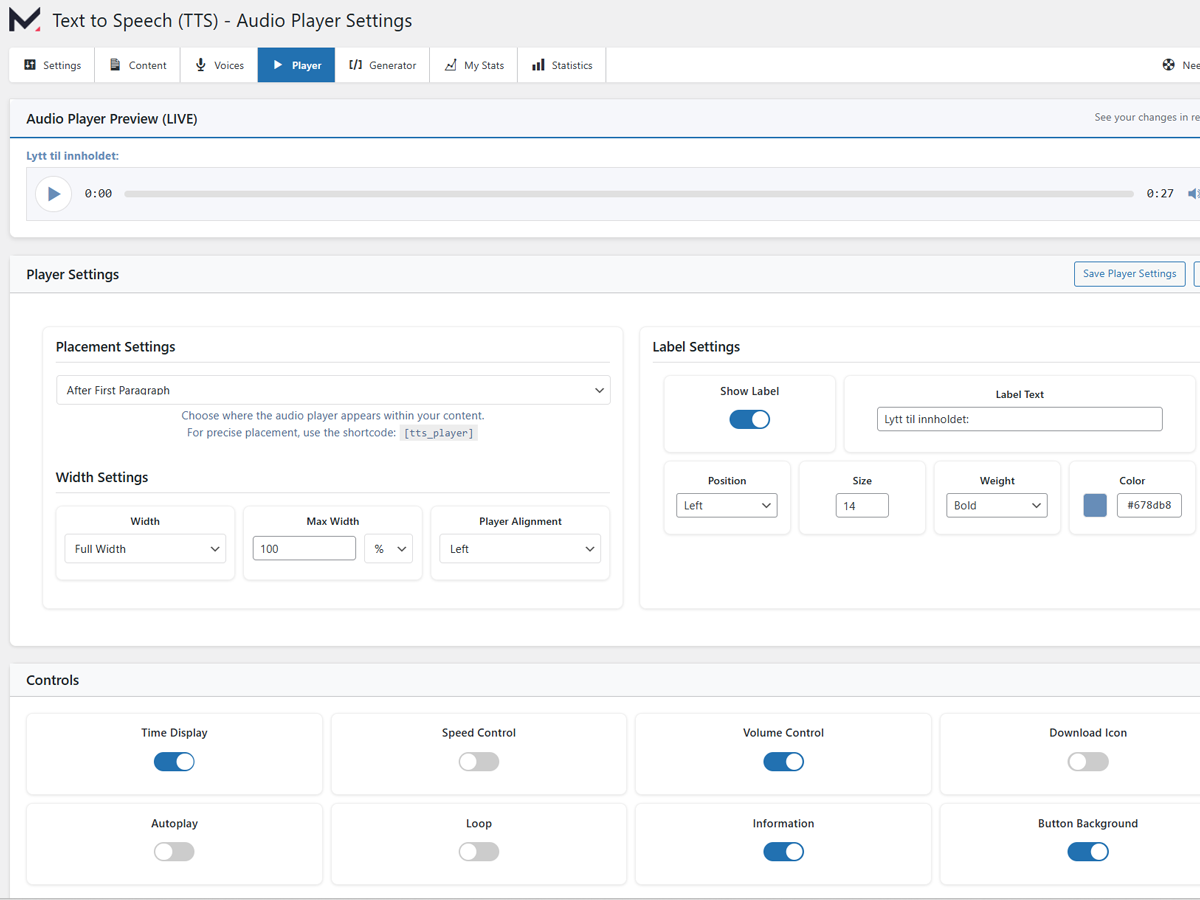1200x900 pixels.
Task: Expand the Player Alignment dropdown
Action: coord(520,549)
